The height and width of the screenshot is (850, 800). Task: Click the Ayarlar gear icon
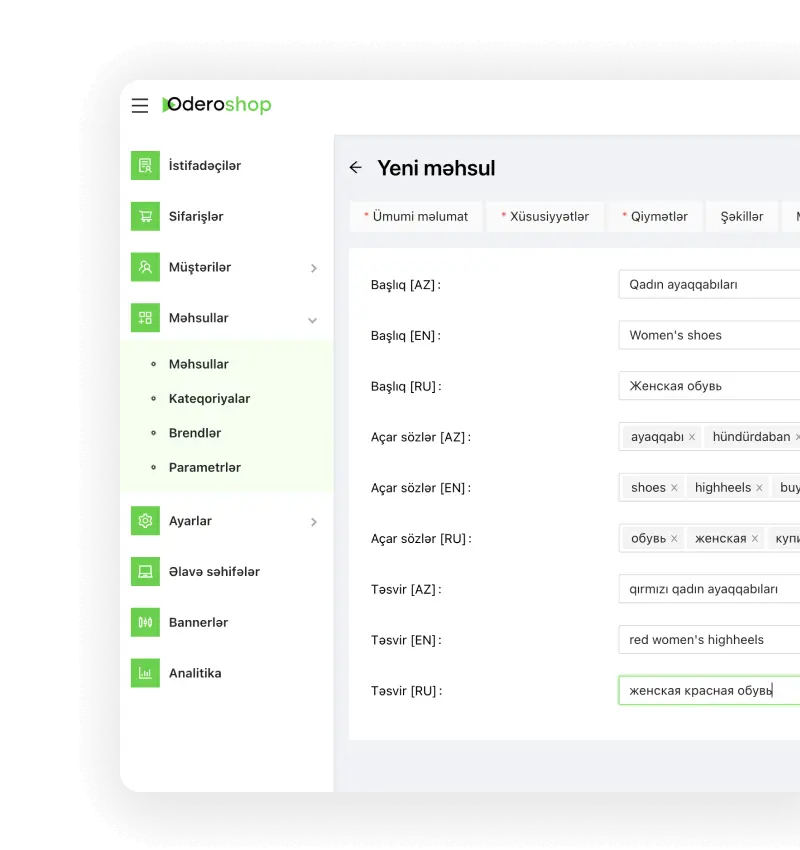point(145,521)
